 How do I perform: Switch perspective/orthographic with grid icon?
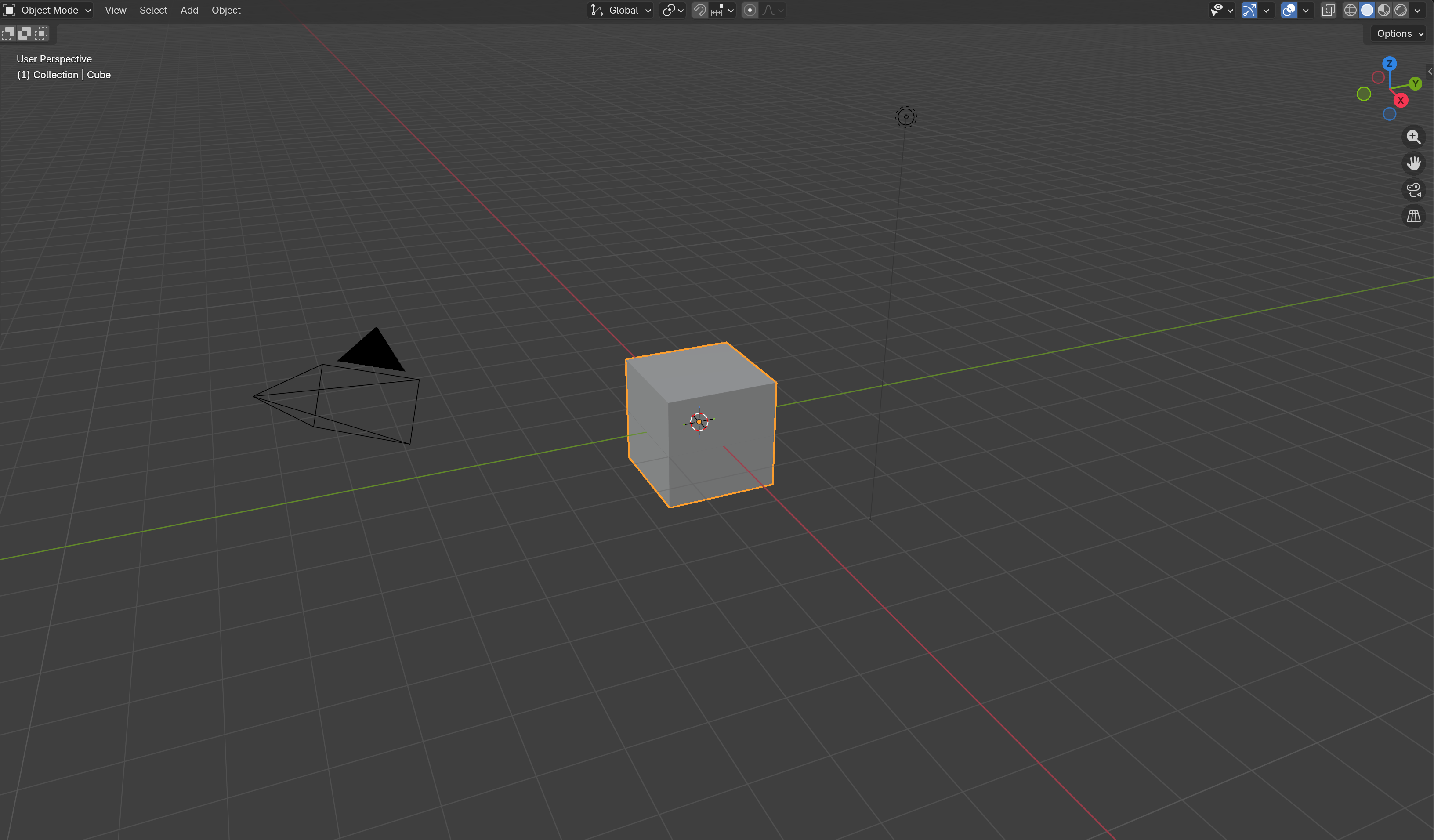(1413, 216)
